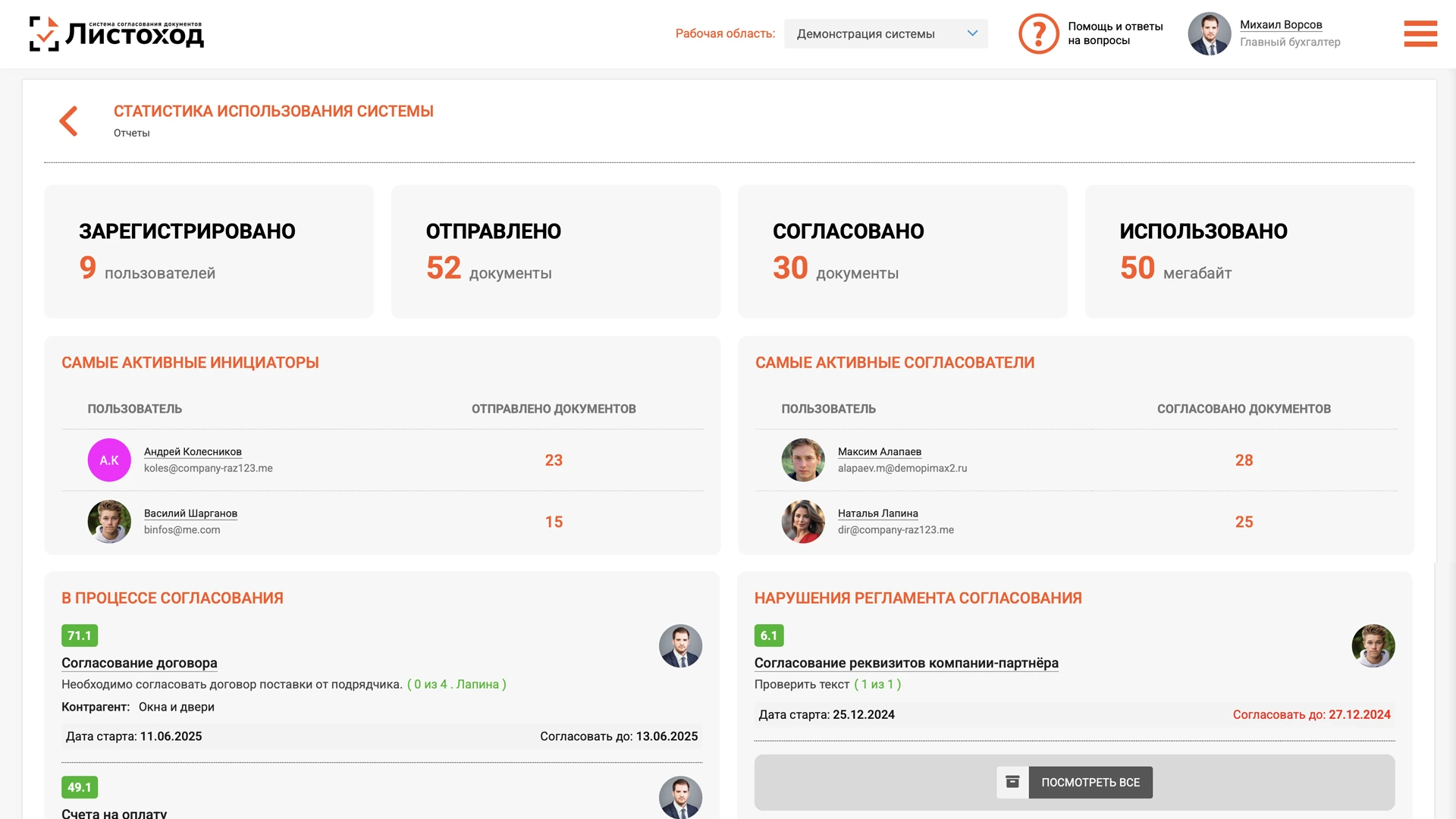Click the green 71.1 document badge

[80, 635]
